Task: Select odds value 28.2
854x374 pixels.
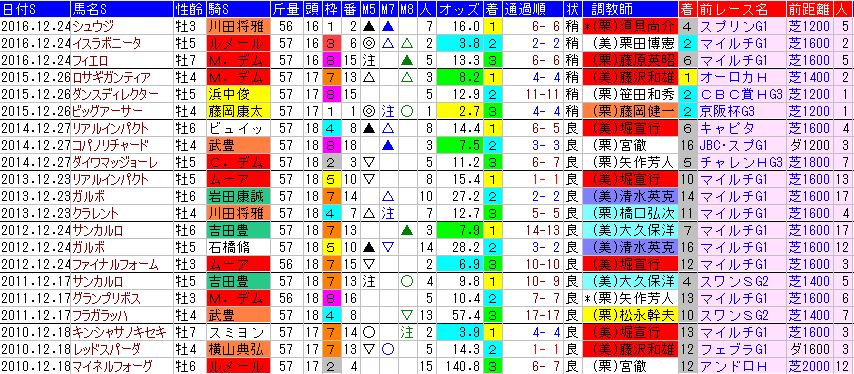Action: [x=460, y=246]
